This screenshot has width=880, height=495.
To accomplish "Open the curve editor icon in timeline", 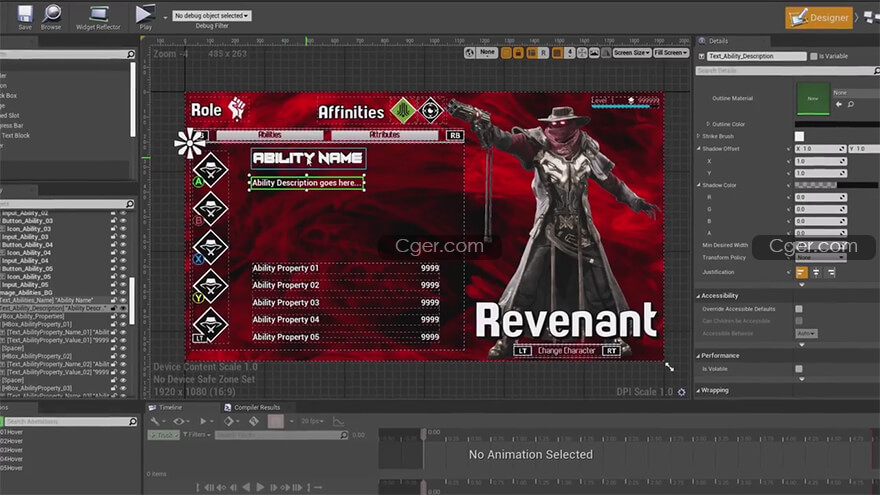I will (x=338, y=421).
